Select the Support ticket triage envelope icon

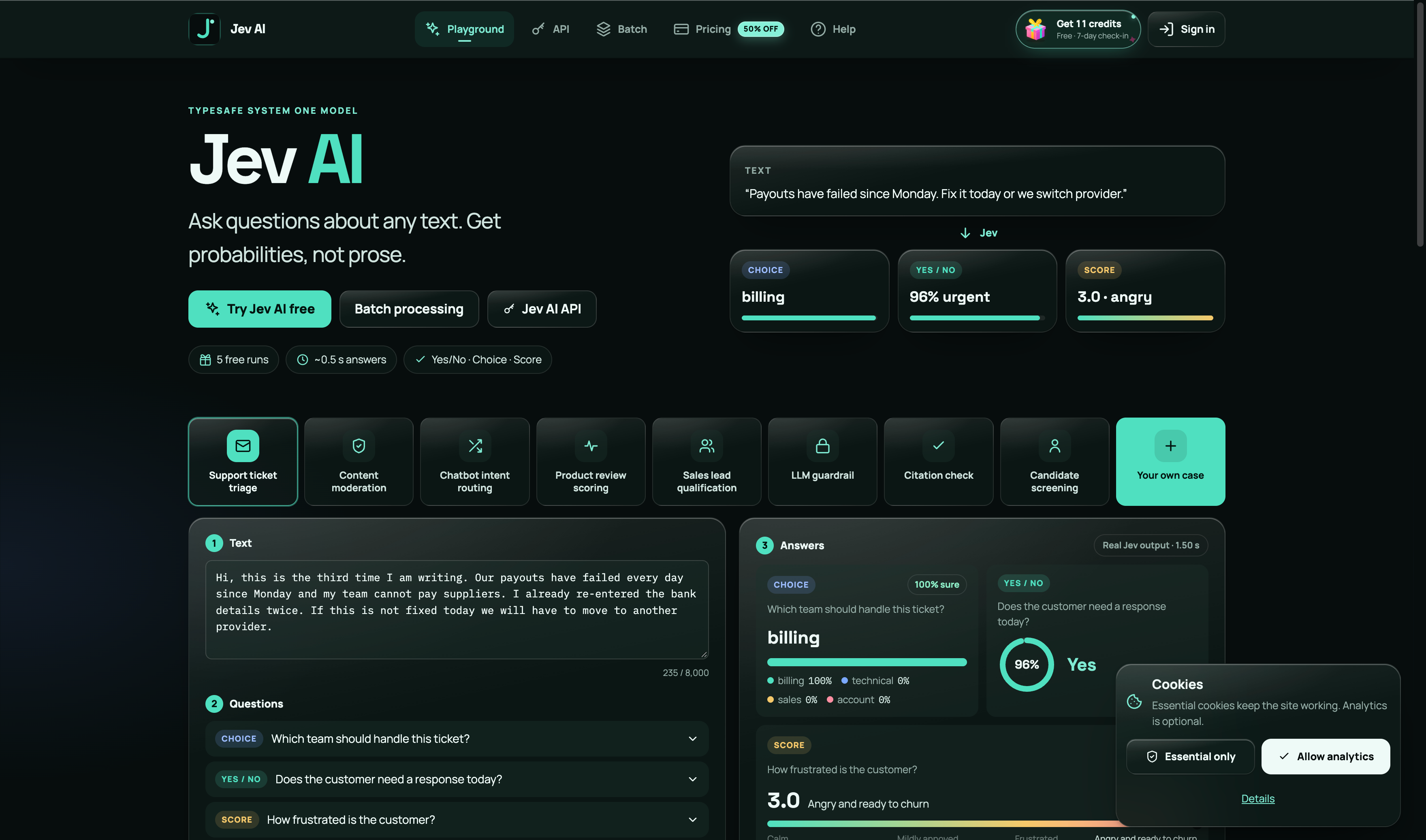(x=243, y=446)
